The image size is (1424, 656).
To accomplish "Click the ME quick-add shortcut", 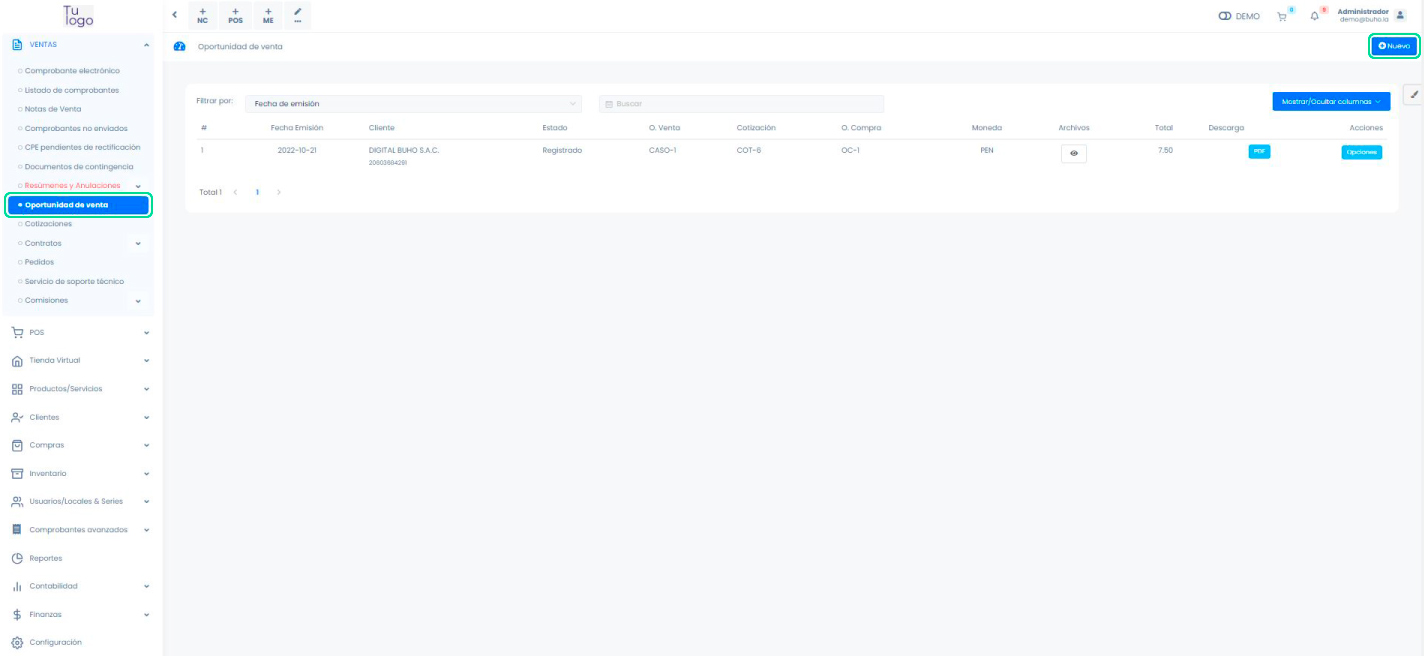I will pos(268,15).
